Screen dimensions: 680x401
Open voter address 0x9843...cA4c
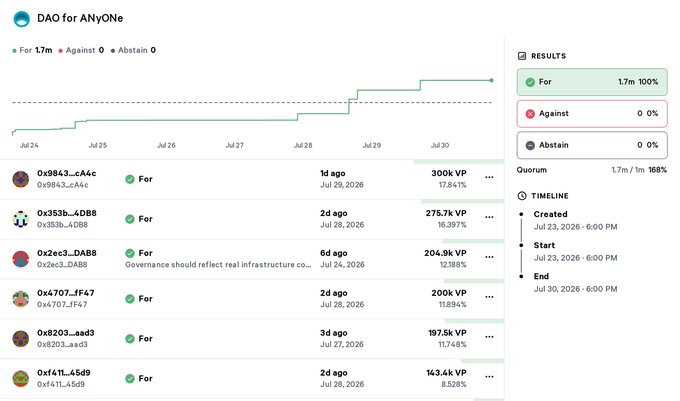tap(66, 173)
